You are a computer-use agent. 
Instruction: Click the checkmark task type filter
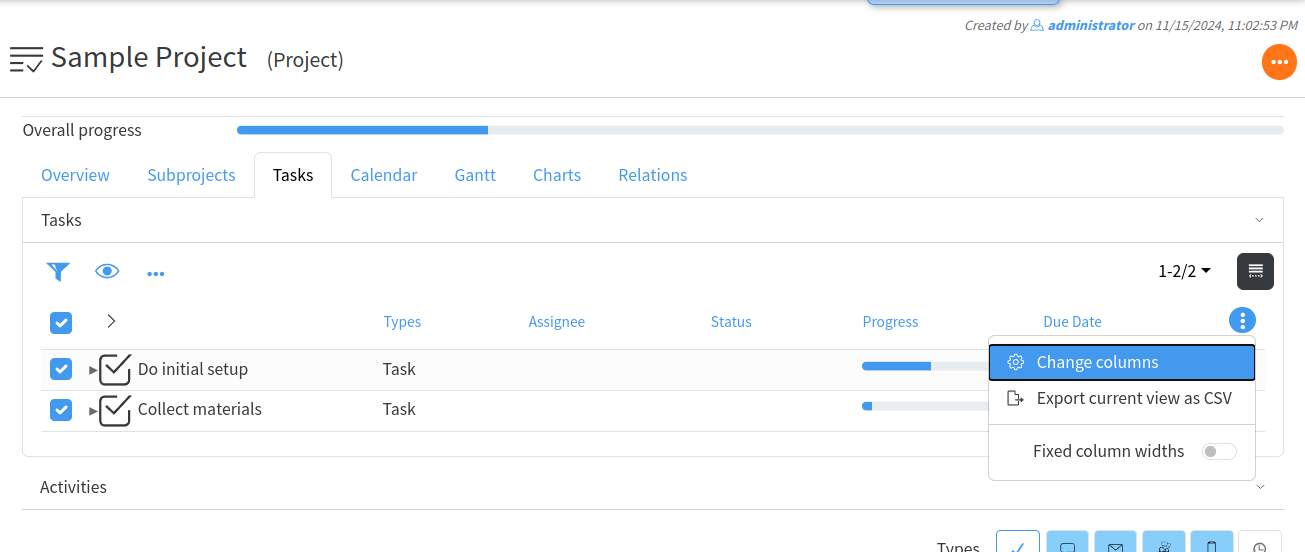pyautogui.click(x=1018, y=543)
